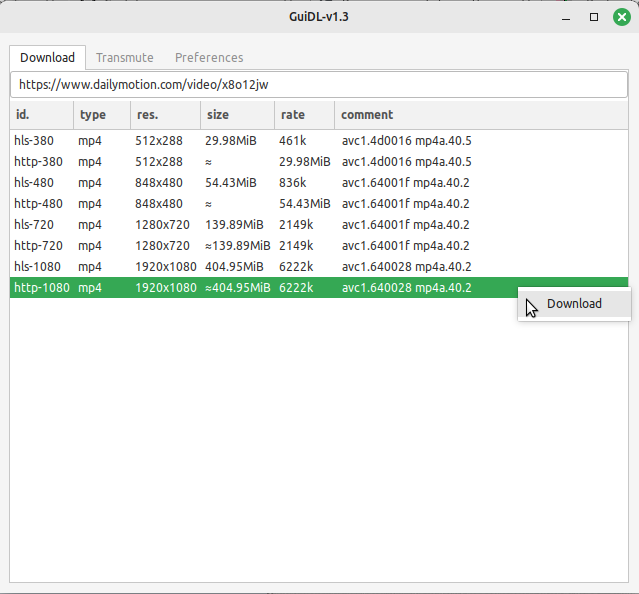The image size is (639, 594).
Task: Click Download in the context menu
Action: pos(574,304)
